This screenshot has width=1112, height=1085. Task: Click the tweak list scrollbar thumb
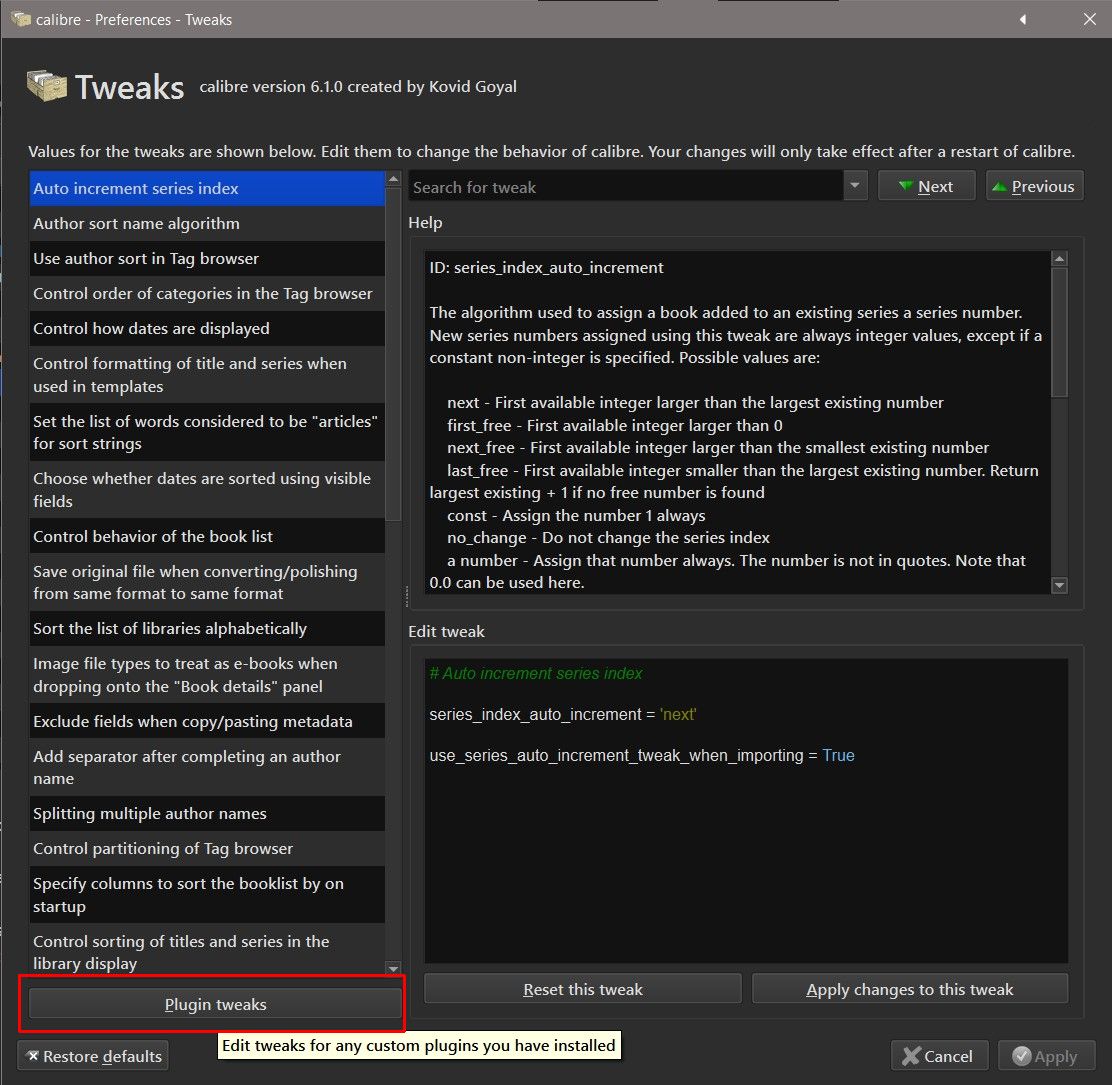point(393,355)
